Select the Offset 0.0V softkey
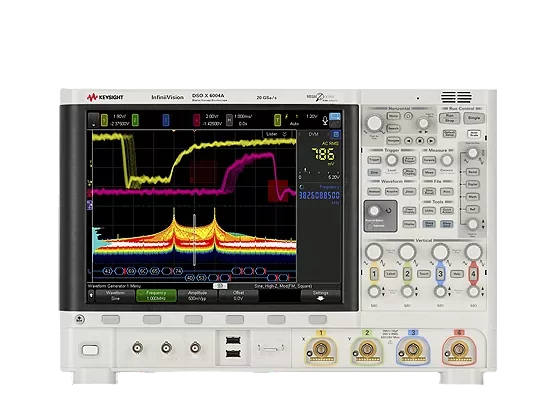 [238, 296]
